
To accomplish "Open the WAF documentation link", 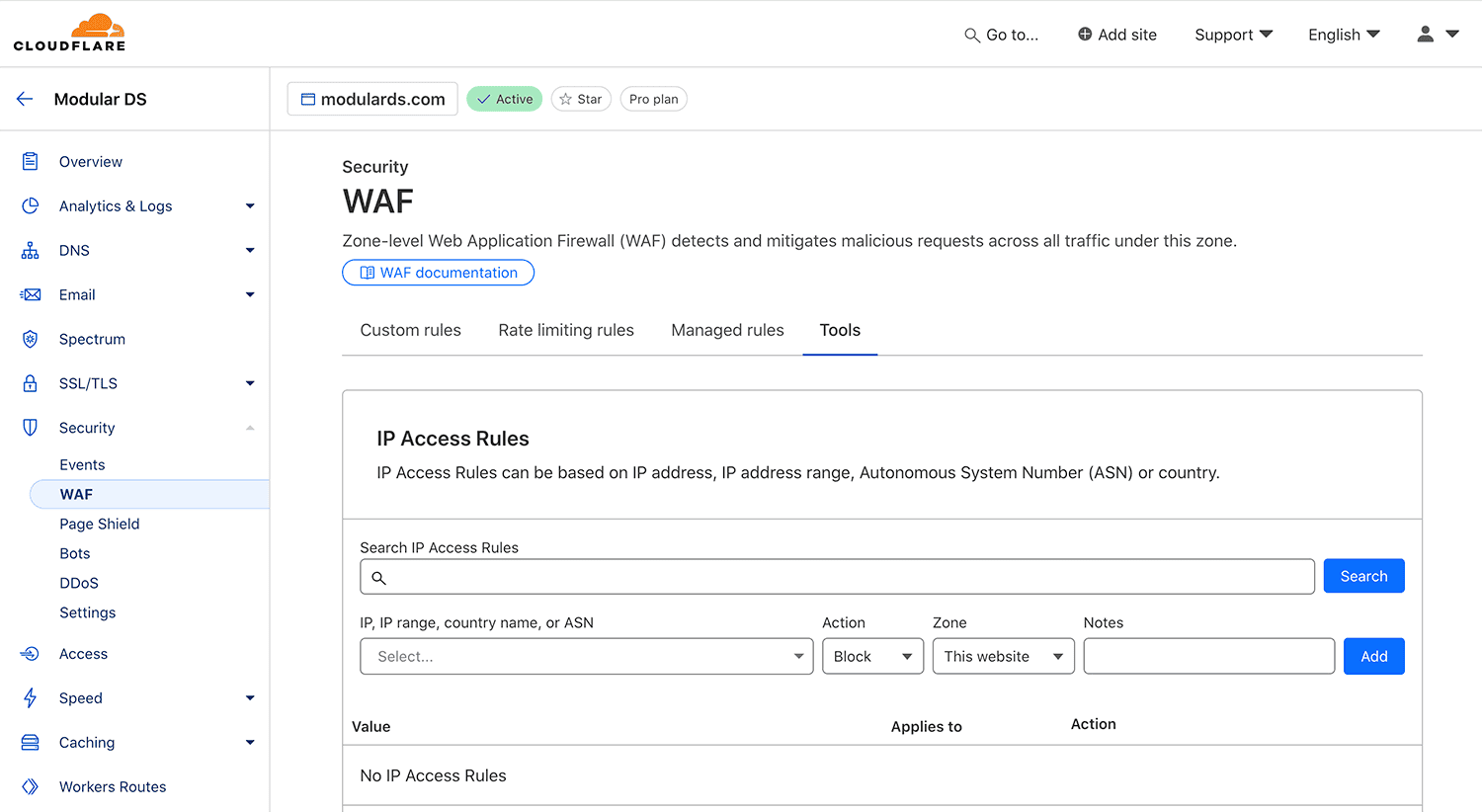I will tap(438, 273).
